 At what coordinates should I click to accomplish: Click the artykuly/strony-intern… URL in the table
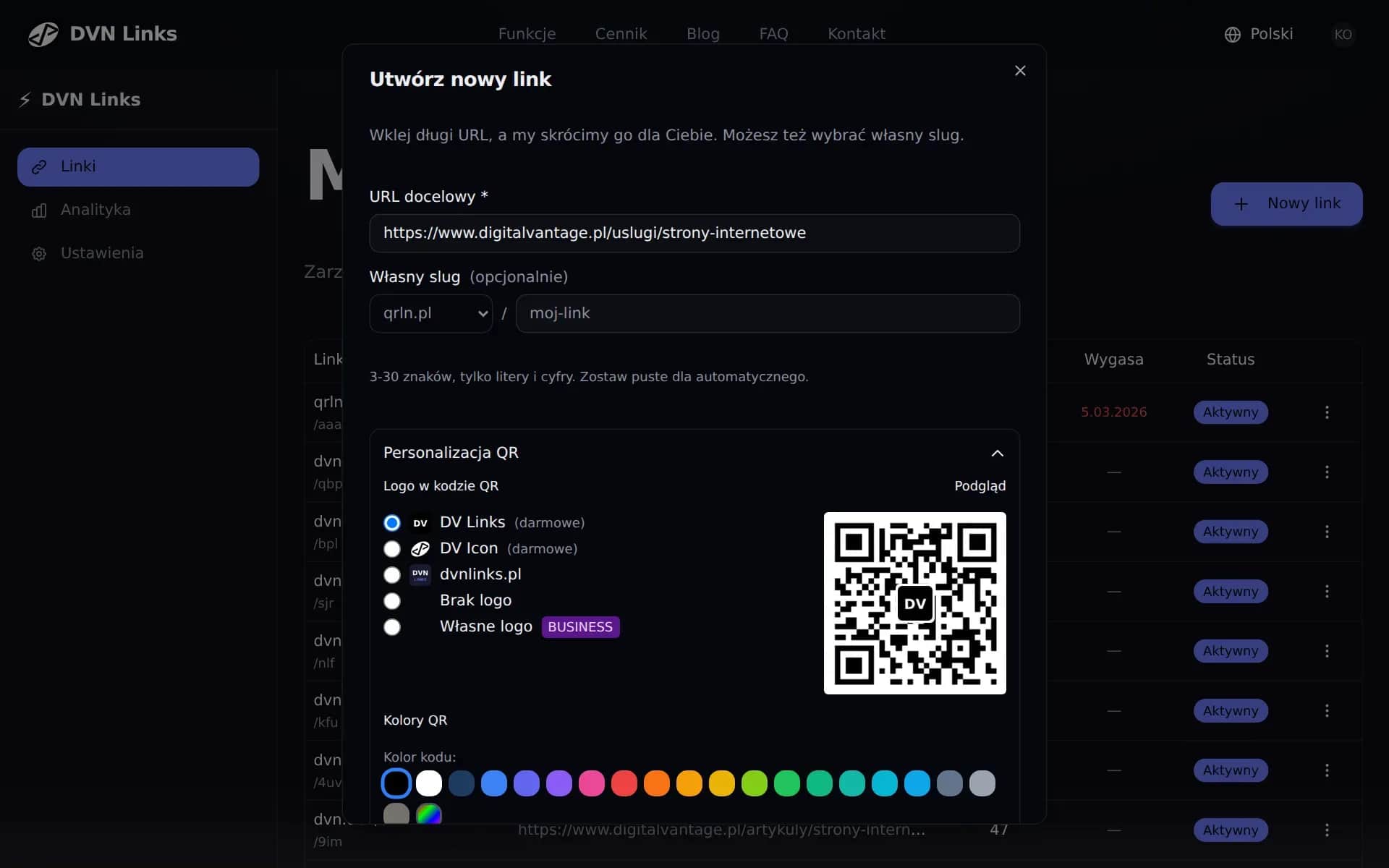click(721, 830)
